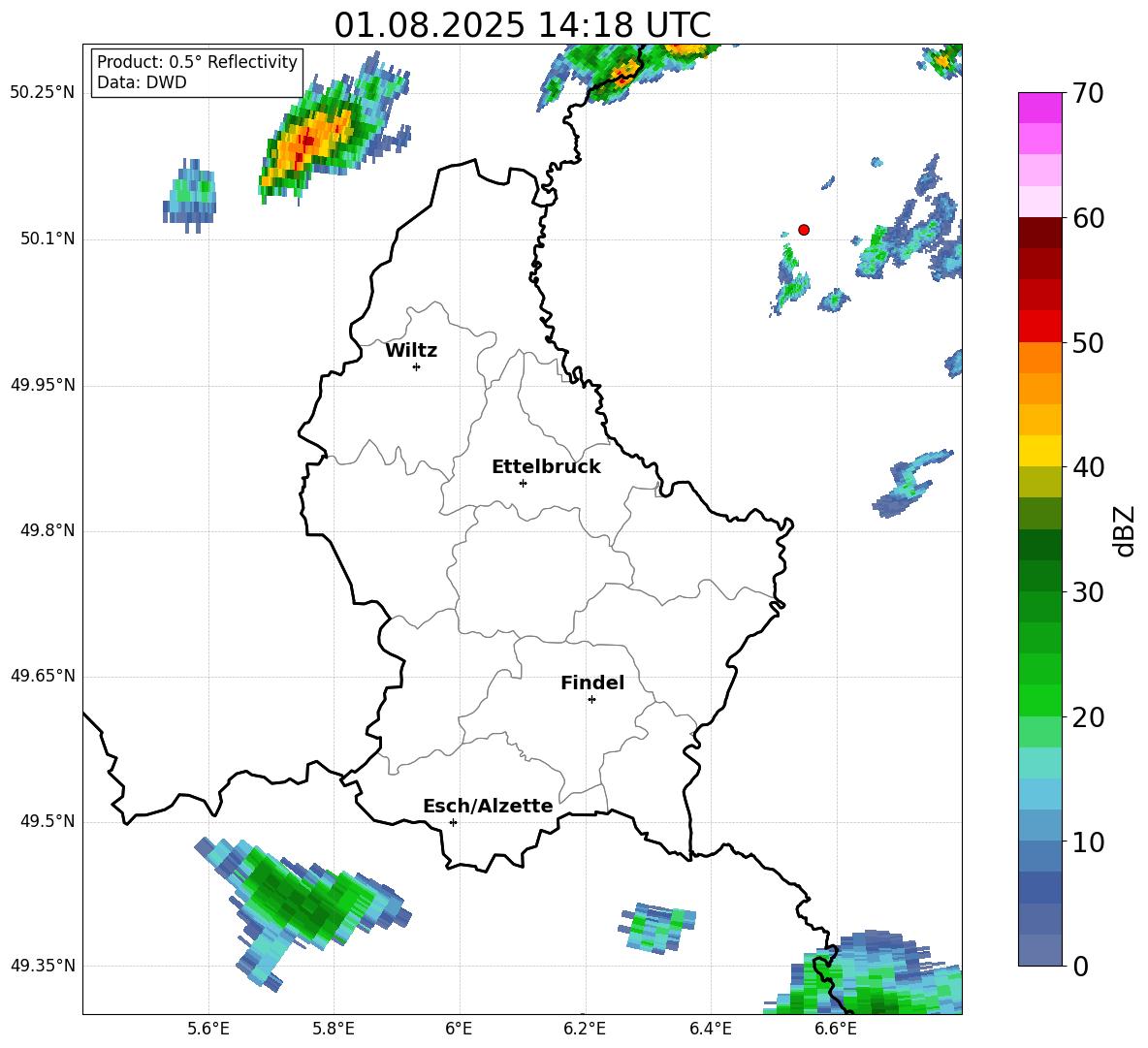Click the 70 tick on the colorbar
The height and width of the screenshot is (1048, 1148).
click(x=1088, y=93)
